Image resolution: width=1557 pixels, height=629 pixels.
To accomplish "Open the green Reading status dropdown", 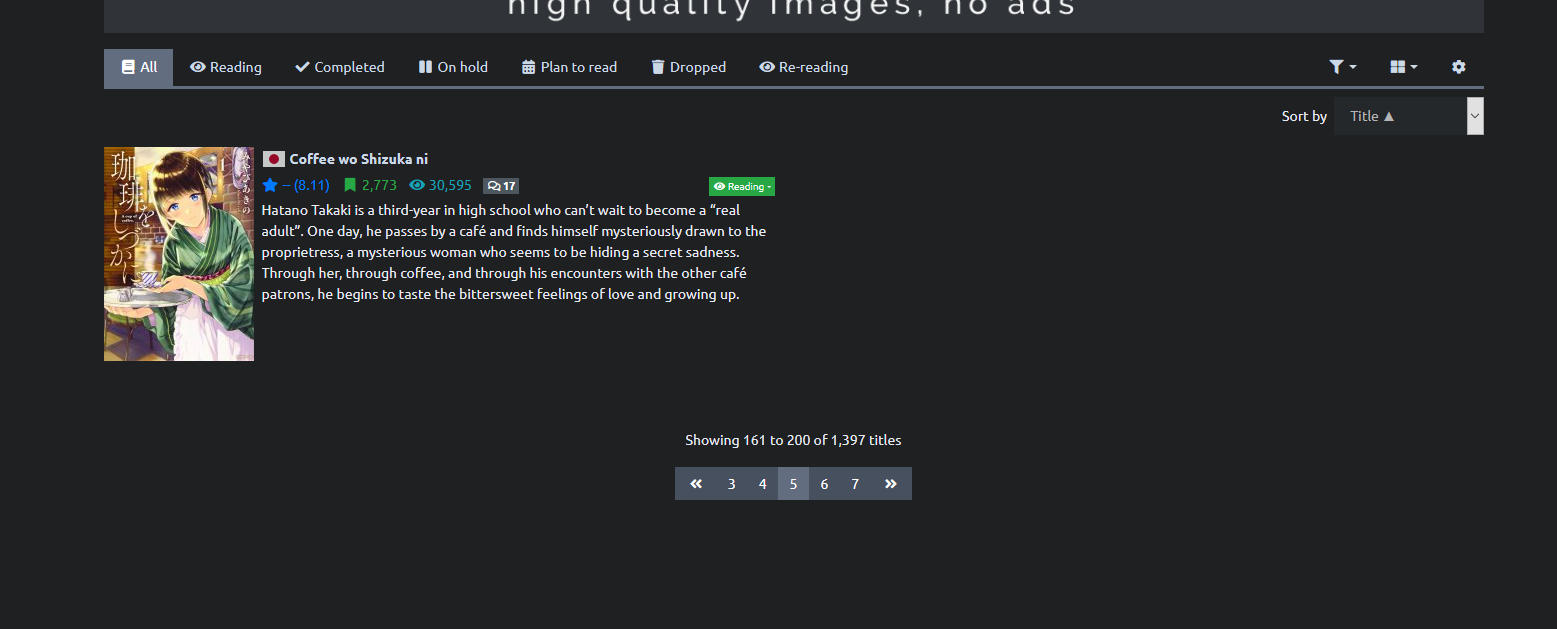I will click(742, 187).
